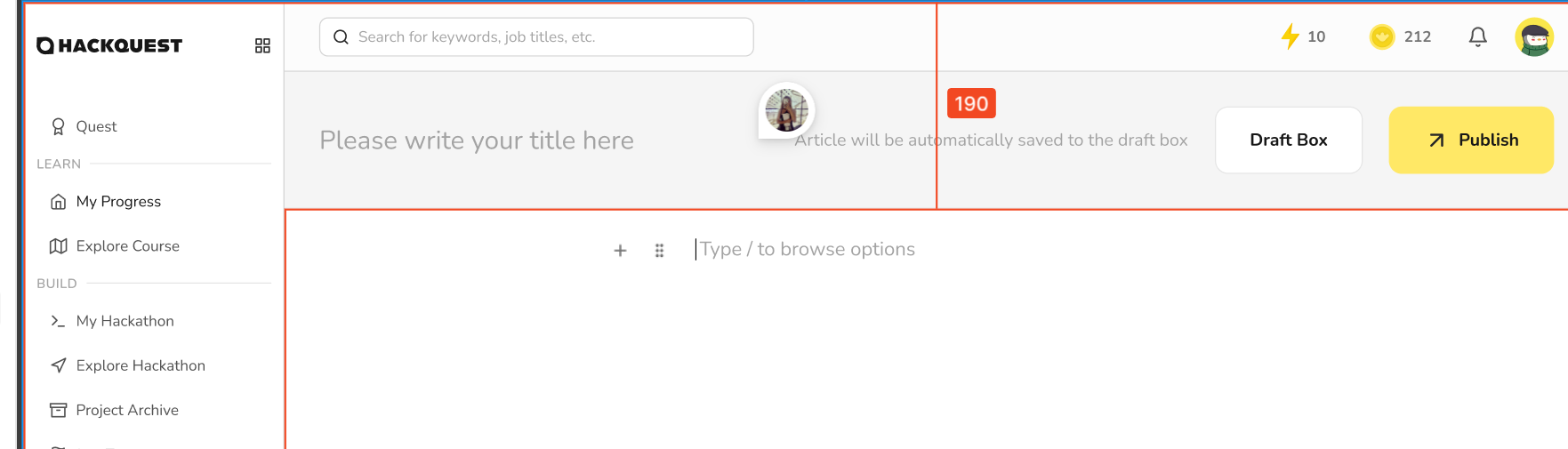
Task: Select My Hackathon menu item
Action: click(125, 321)
